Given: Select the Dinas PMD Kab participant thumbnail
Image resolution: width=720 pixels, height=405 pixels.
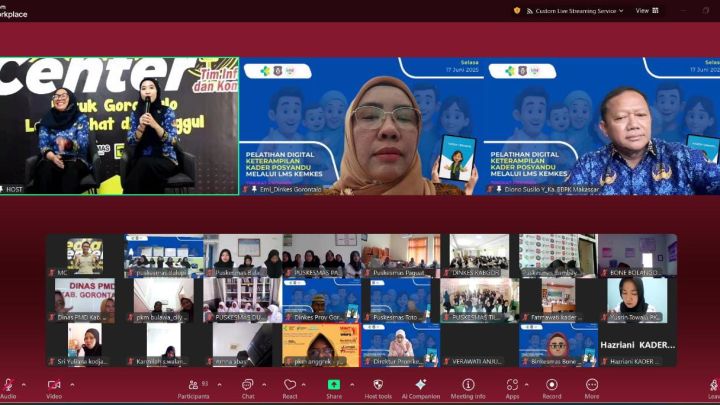Looking at the screenshot, I should click(85, 300).
